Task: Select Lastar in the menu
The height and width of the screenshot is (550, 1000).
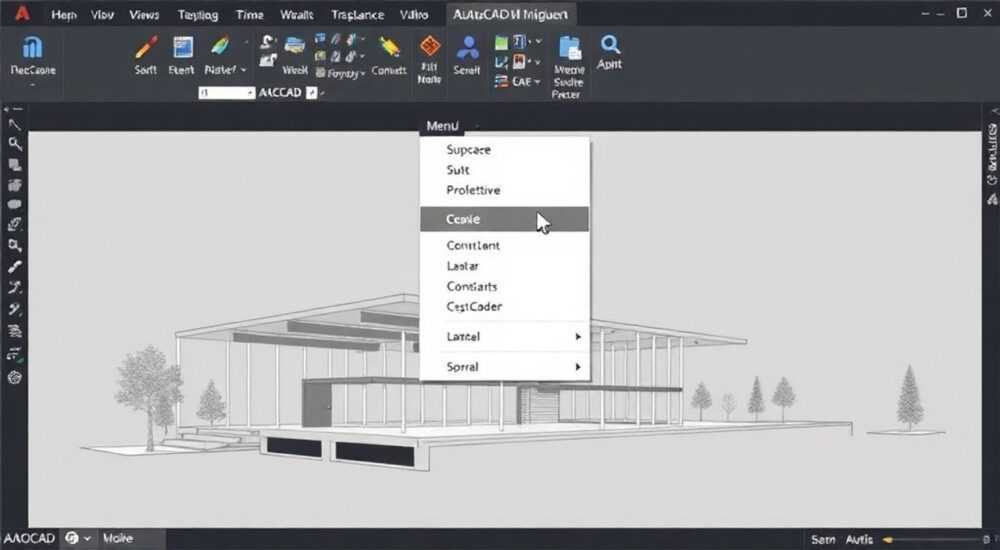Action: click(463, 266)
